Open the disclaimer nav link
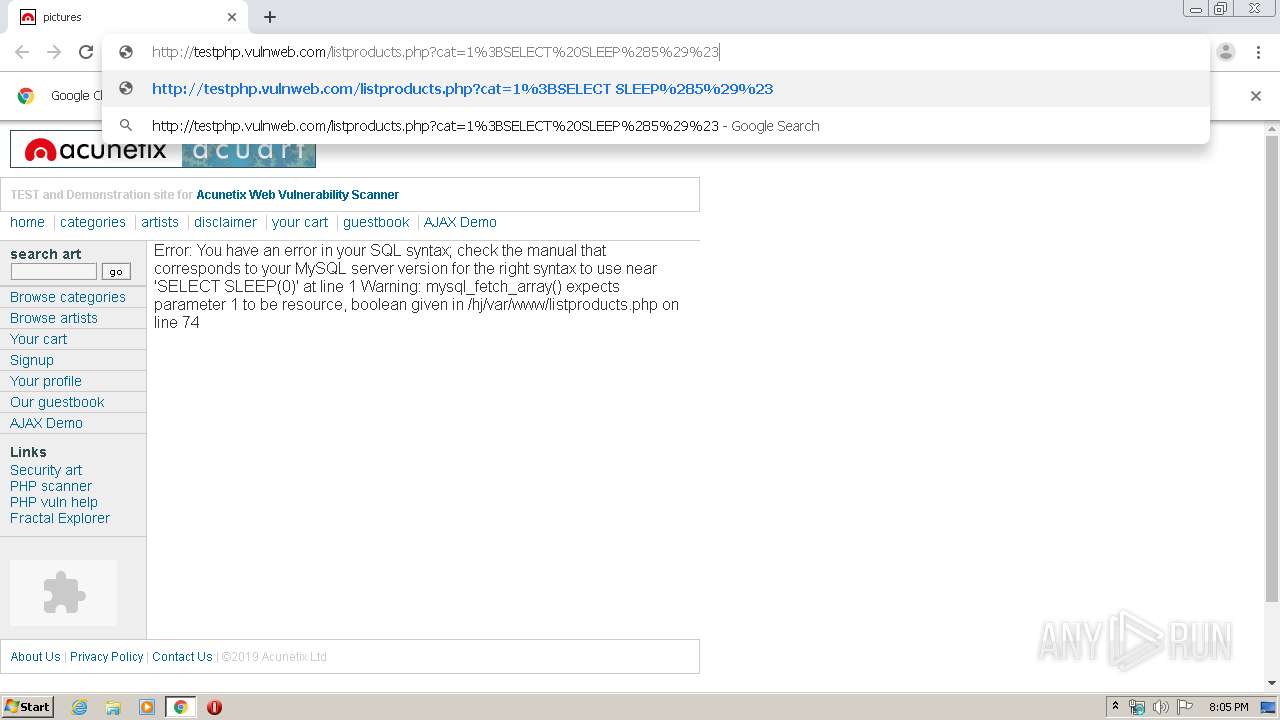The height and width of the screenshot is (720, 1280). (x=225, y=222)
